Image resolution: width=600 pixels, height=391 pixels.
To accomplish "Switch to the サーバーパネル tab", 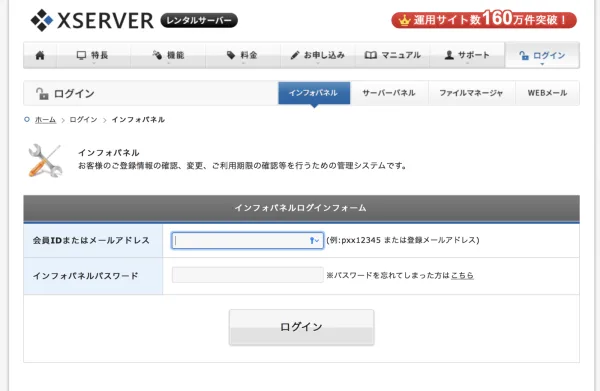I will pos(389,93).
